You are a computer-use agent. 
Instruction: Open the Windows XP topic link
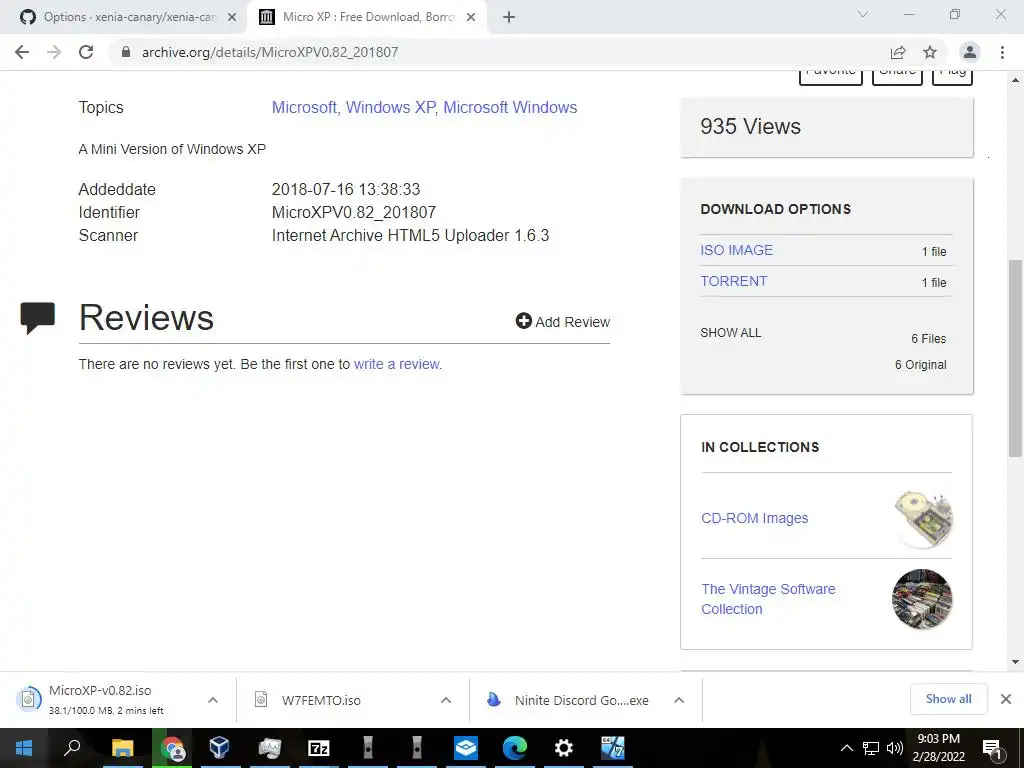tap(390, 107)
